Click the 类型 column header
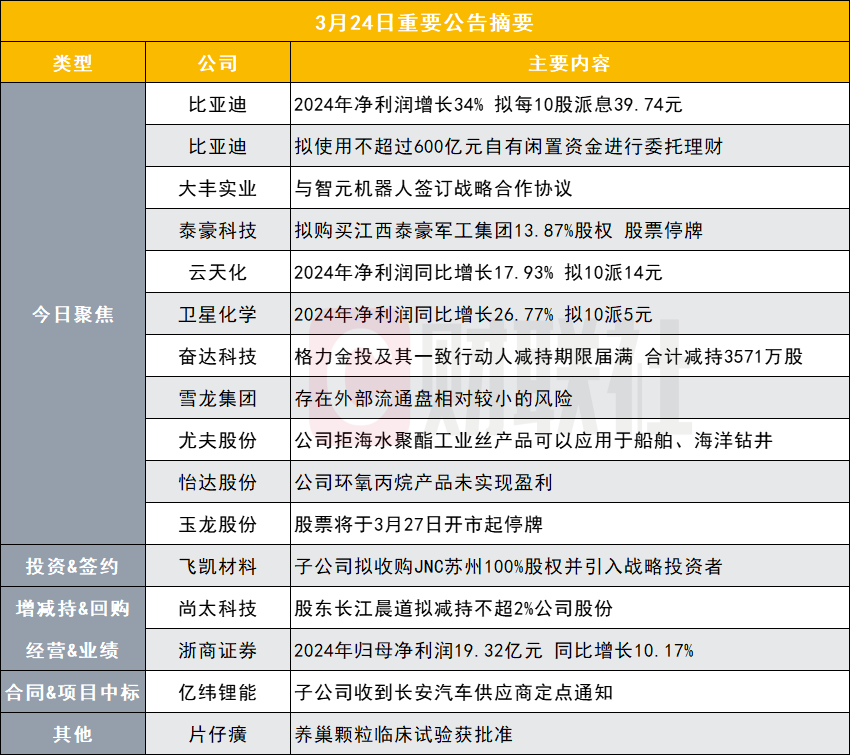 (x=73, y=63)
